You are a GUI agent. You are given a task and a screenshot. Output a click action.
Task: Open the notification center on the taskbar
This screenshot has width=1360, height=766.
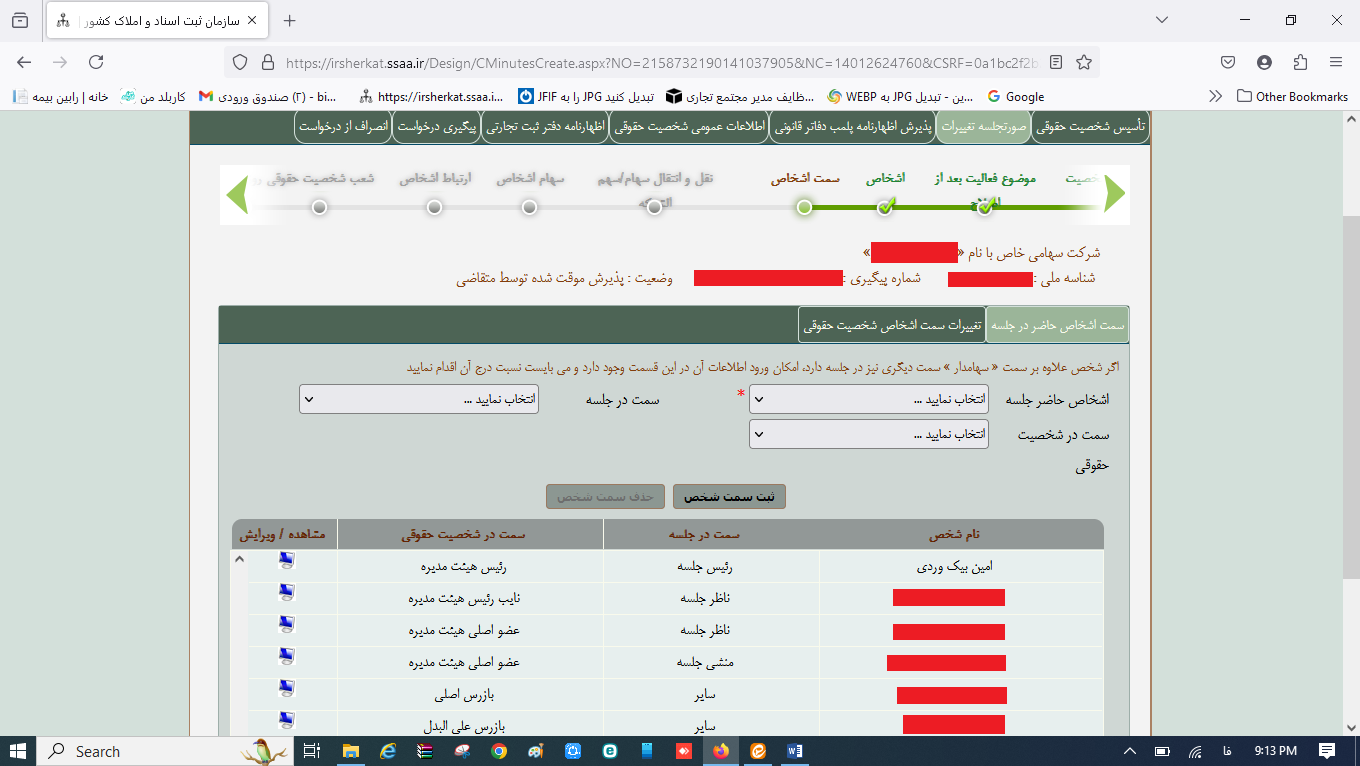pyautogui.click(x=1326, y=751)
